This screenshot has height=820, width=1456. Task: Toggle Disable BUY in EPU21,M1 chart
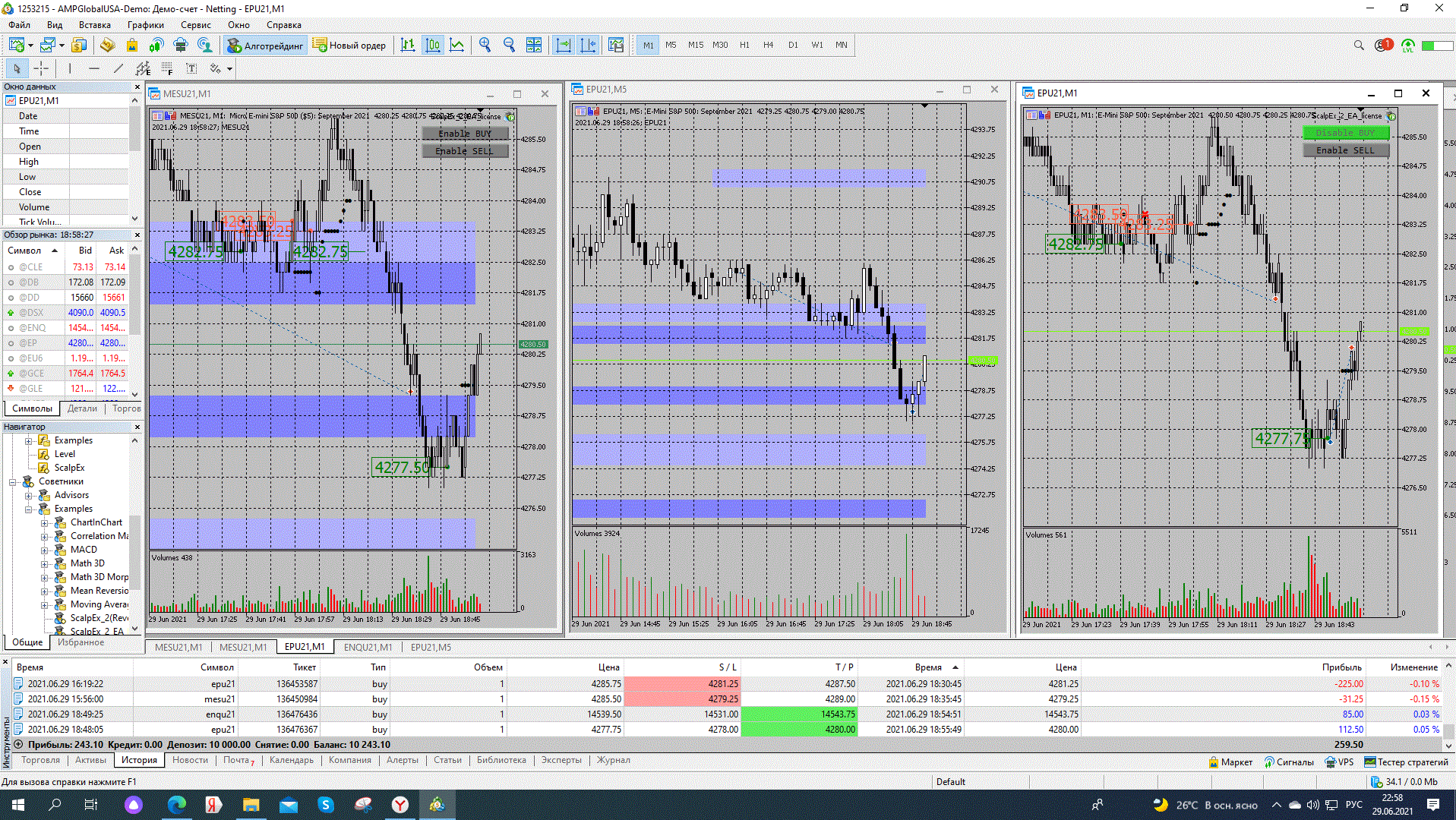click(1345, 133)
